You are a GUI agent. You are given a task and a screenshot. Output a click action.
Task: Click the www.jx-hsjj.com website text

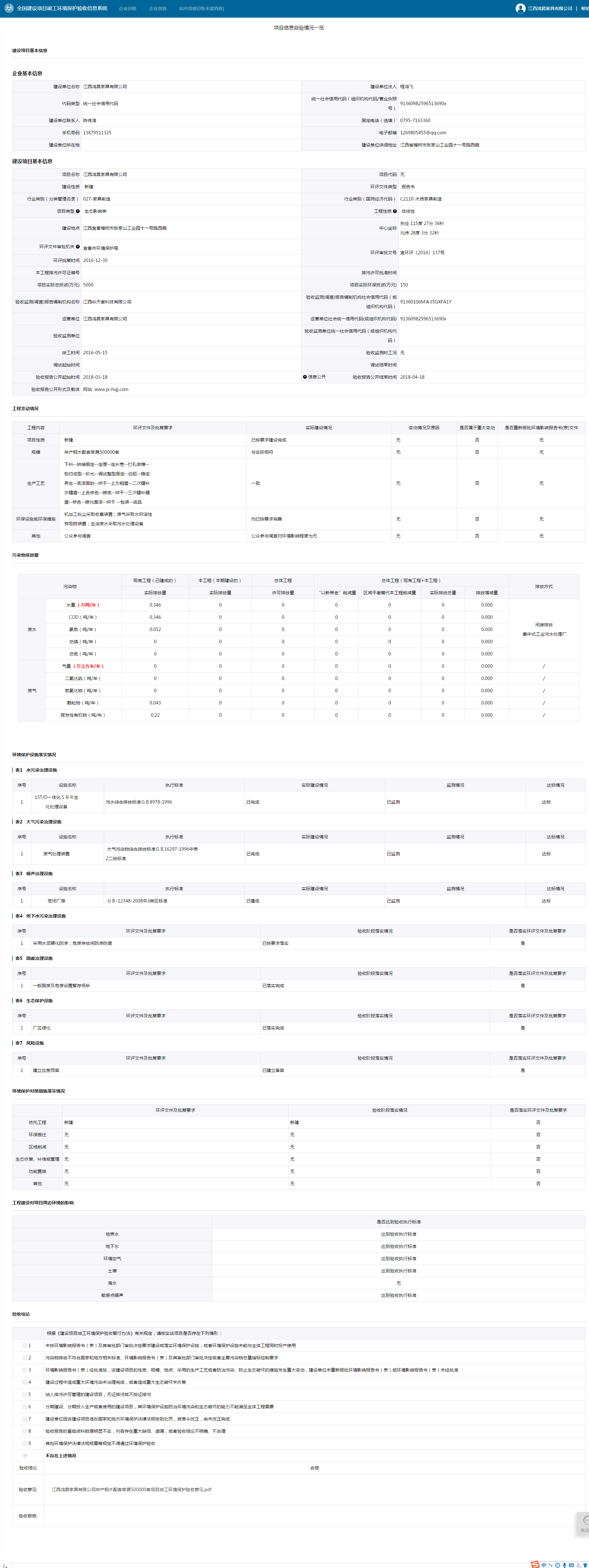111,389
